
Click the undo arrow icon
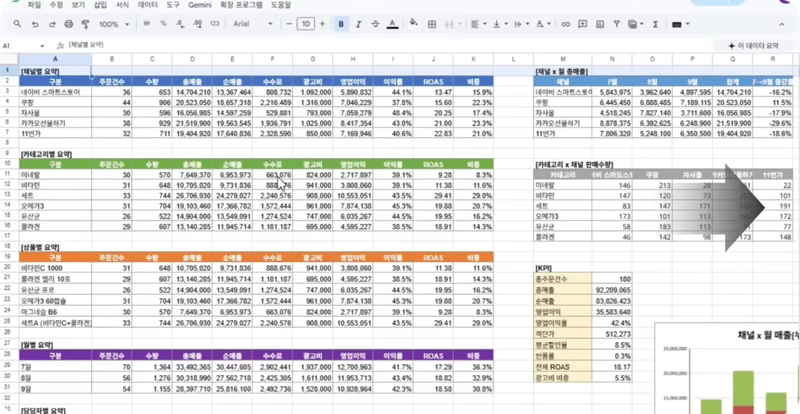coord(35,24)
